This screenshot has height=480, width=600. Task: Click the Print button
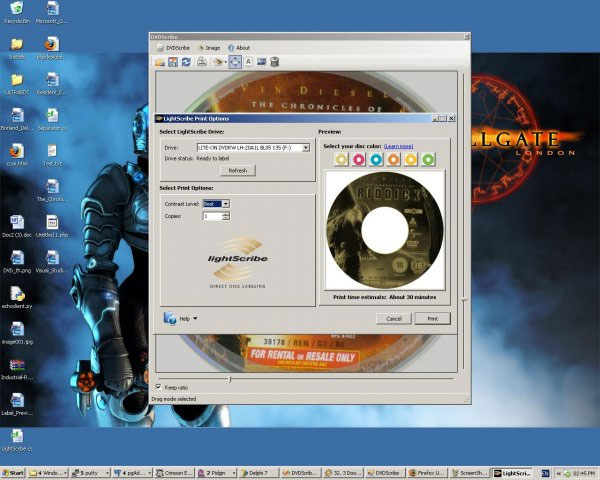pos(432,319)
